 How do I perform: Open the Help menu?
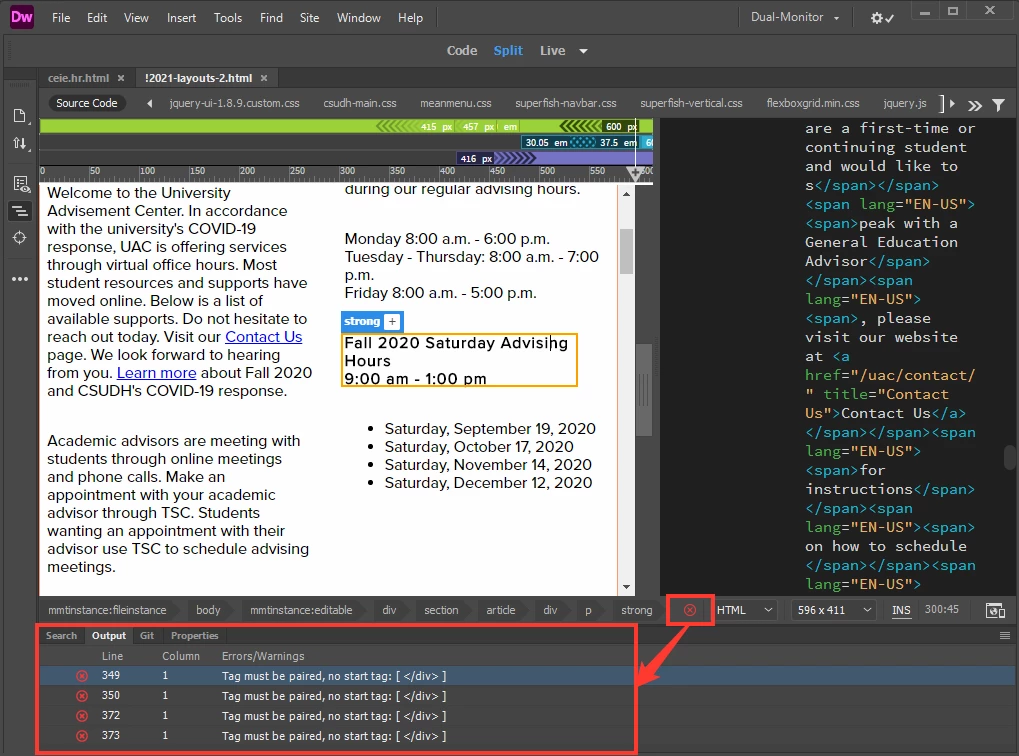click(410, 18)
